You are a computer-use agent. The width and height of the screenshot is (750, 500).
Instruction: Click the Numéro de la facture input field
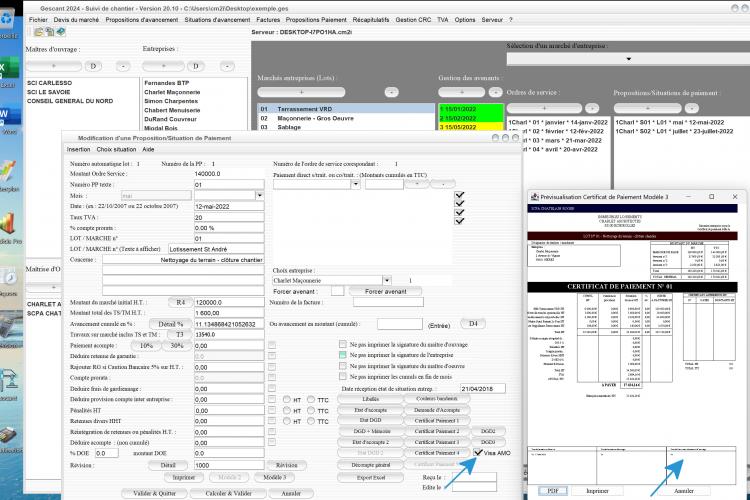pos(388,302)
